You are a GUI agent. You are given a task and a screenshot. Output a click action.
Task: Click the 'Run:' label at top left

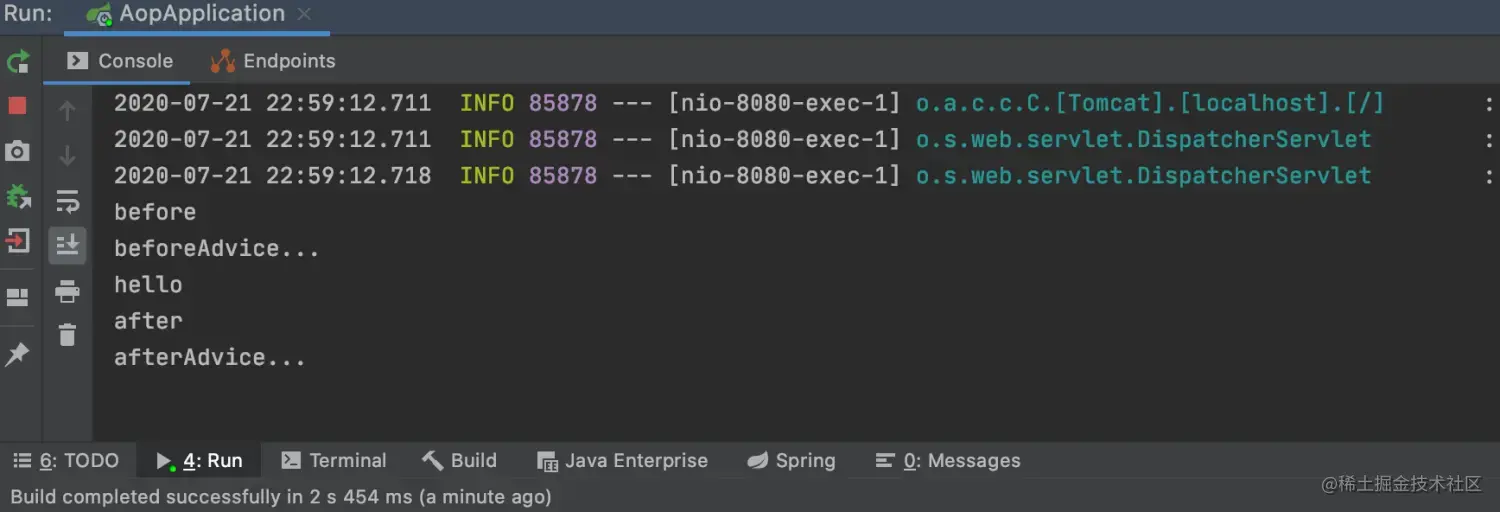pos(28,14)
